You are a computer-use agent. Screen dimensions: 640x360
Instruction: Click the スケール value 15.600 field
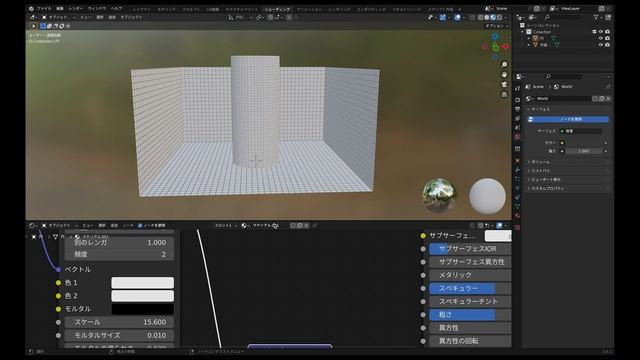119,322
